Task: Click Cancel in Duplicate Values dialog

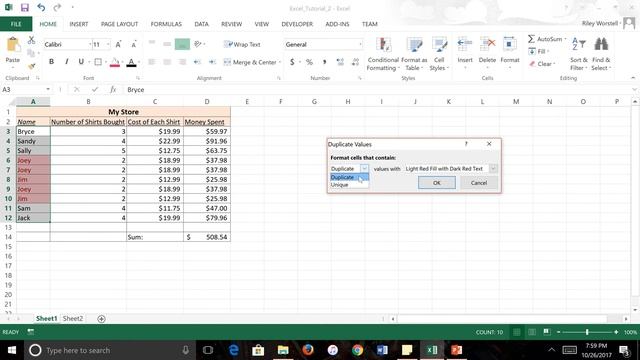Action: [479, 183]
